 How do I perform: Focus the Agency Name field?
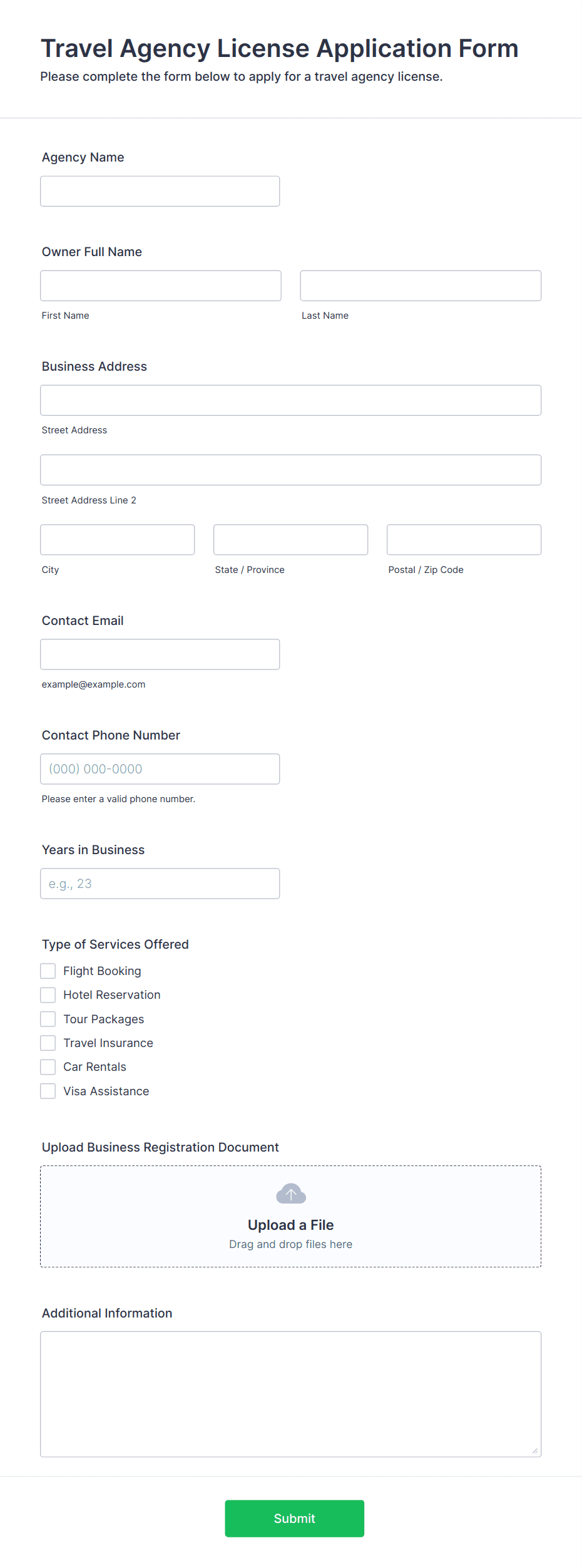160,191
